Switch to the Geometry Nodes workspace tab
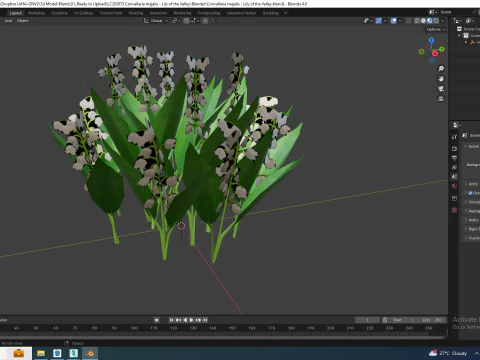 241,13
